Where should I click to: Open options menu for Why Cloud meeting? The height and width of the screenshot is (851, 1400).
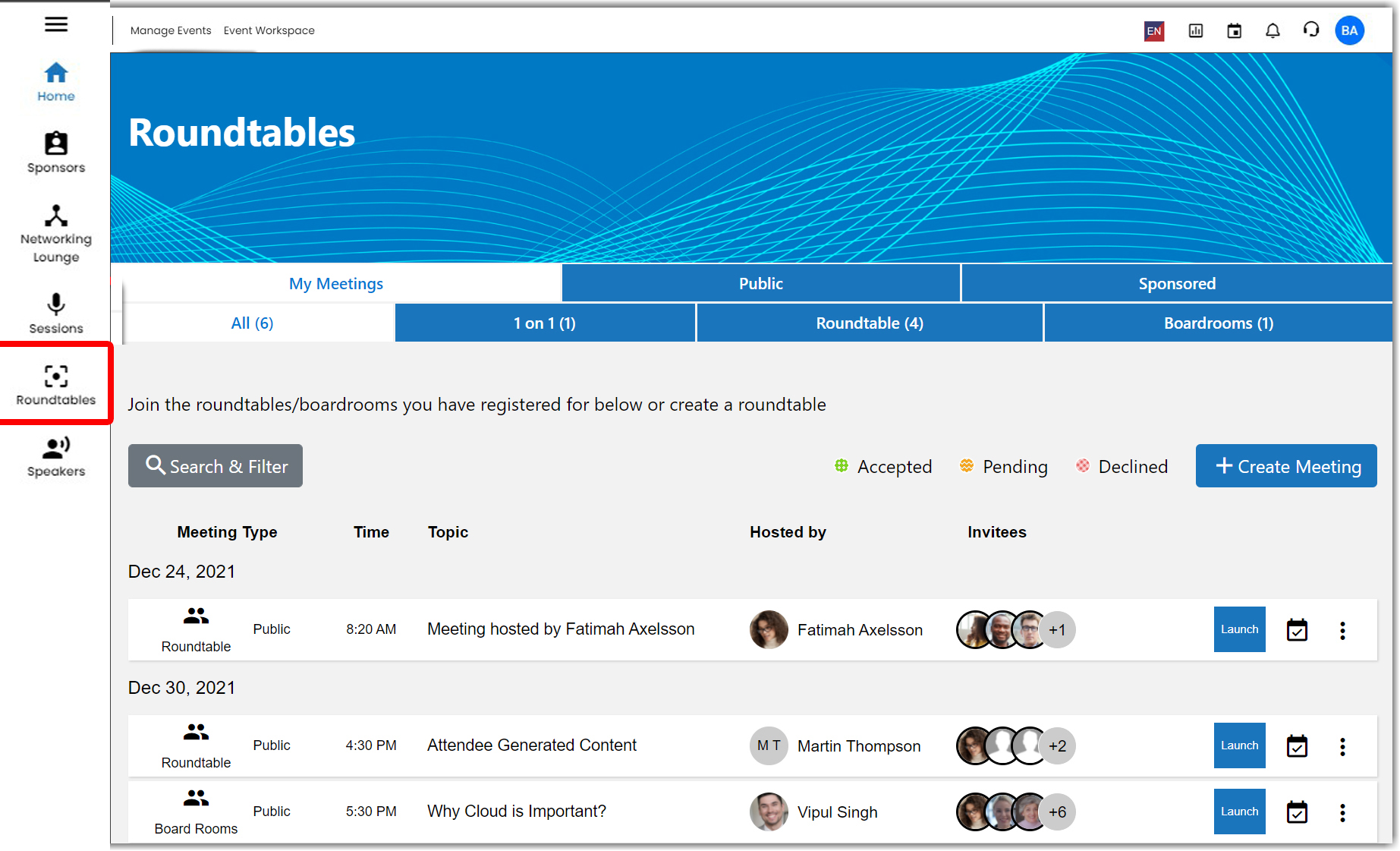point(1342,813)
